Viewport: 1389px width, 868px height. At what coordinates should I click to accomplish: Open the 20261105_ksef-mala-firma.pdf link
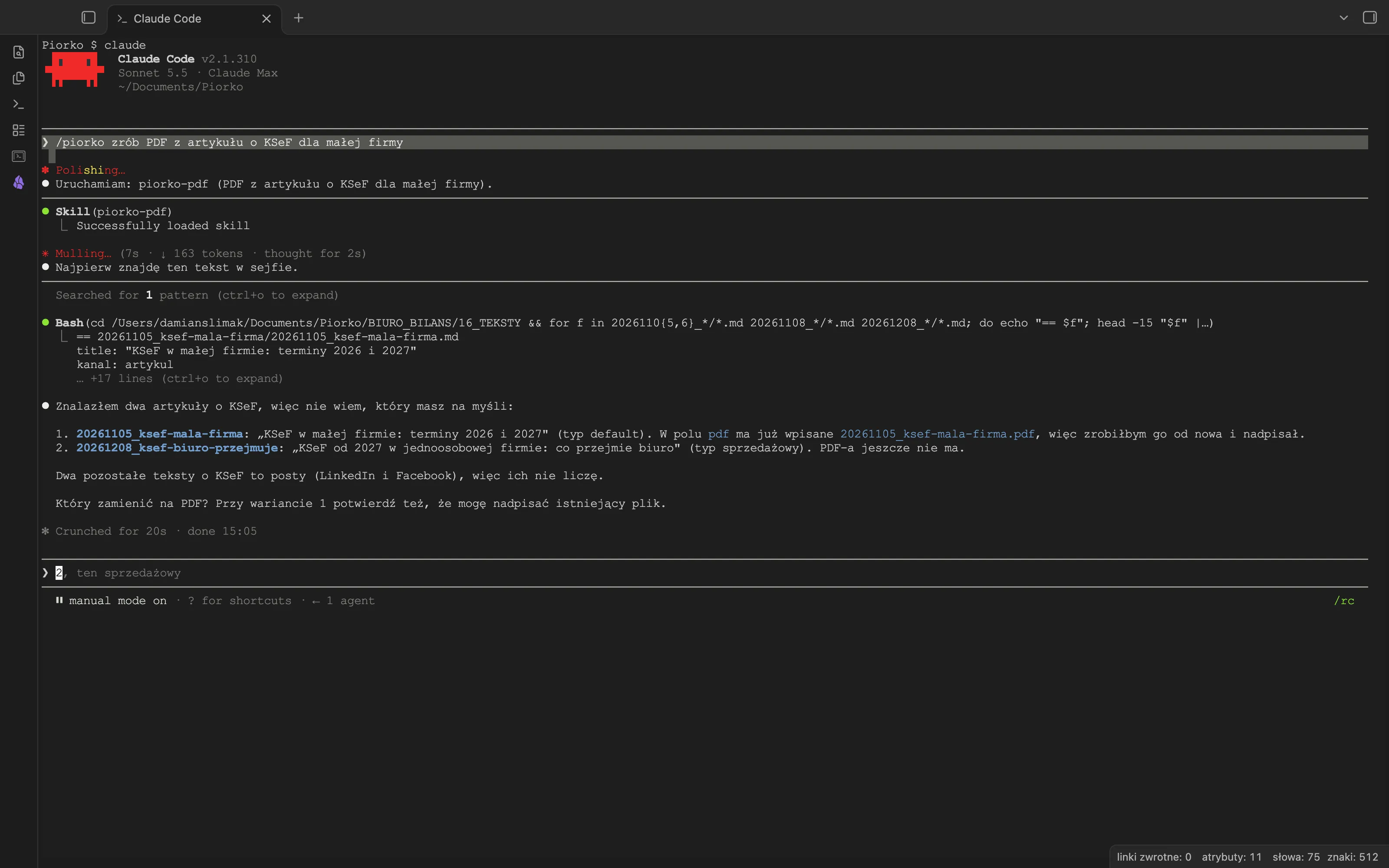pos(937,434)
